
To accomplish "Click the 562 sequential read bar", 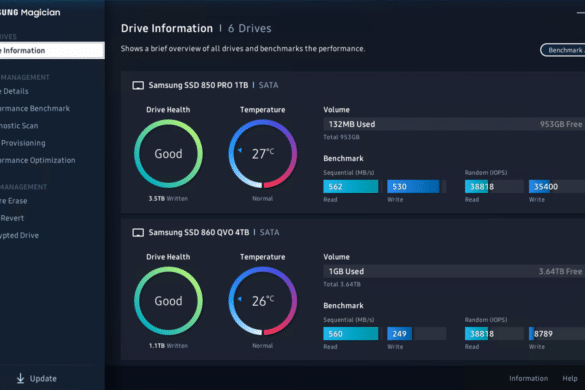I will [351, 187].
